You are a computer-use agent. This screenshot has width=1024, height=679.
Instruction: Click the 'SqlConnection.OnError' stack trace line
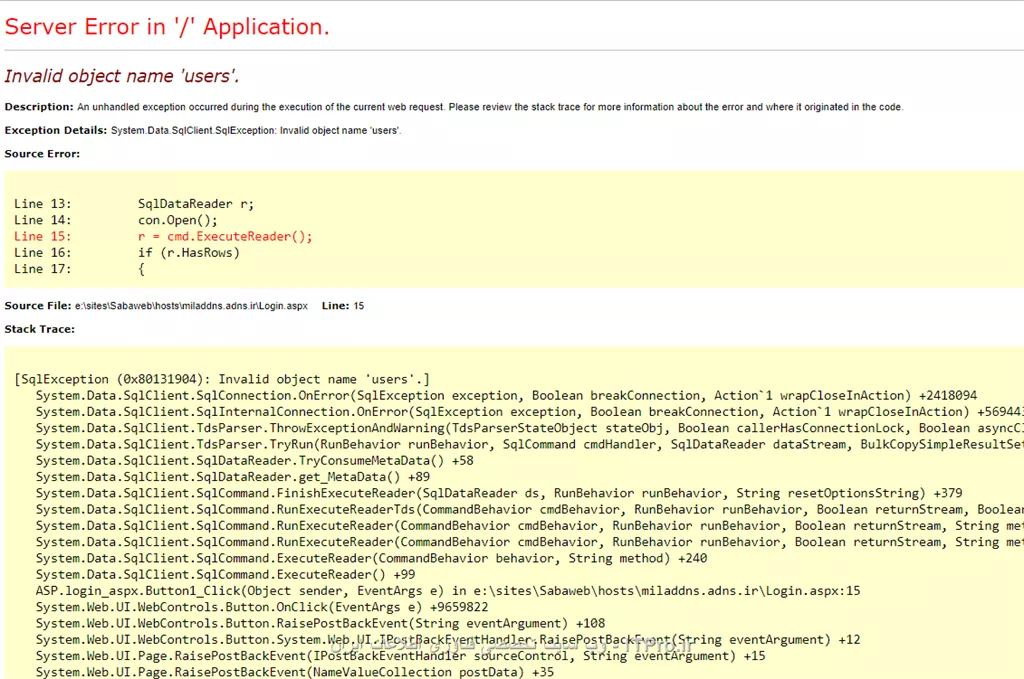point(506,396)
